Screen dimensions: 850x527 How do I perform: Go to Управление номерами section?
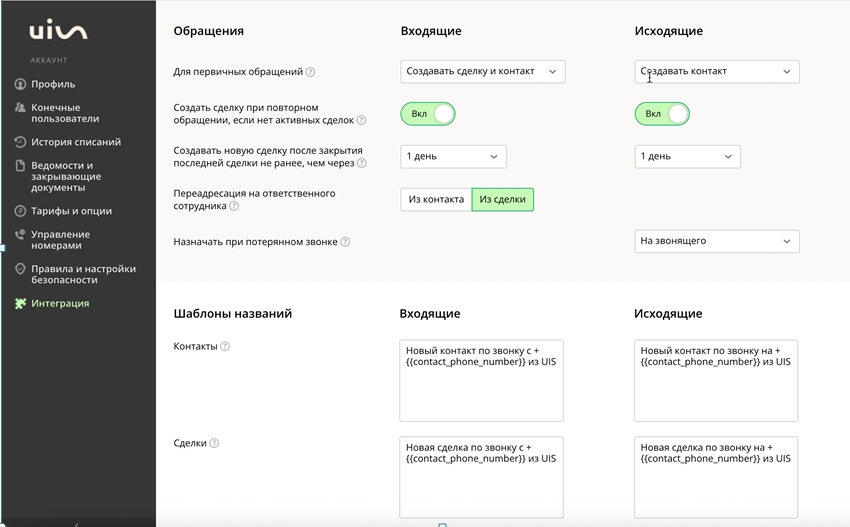click(60, 240)
